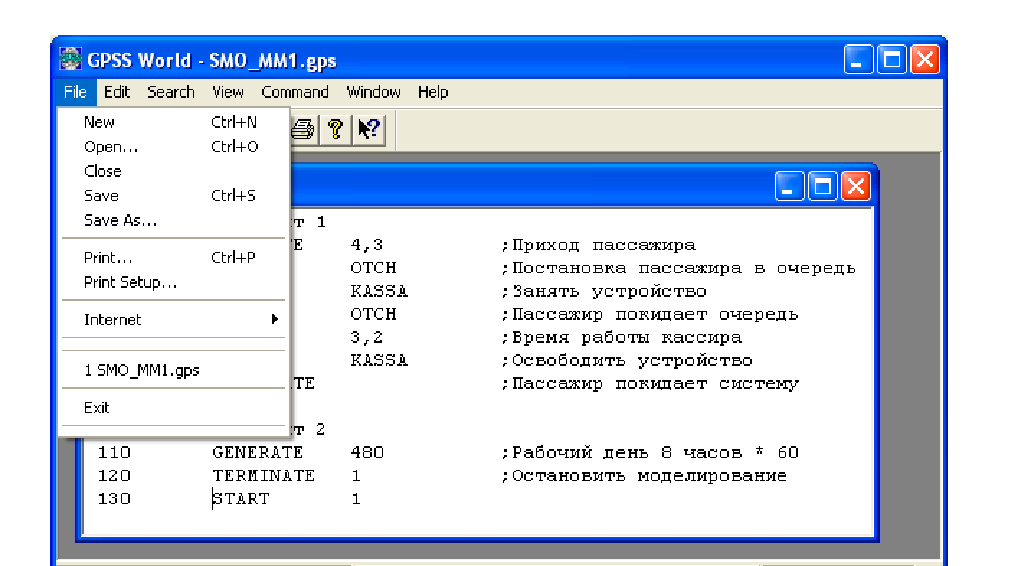Click line number 130 in the editor
Image resolution: width=1036 pixels, height=566 pixels.
114,499
